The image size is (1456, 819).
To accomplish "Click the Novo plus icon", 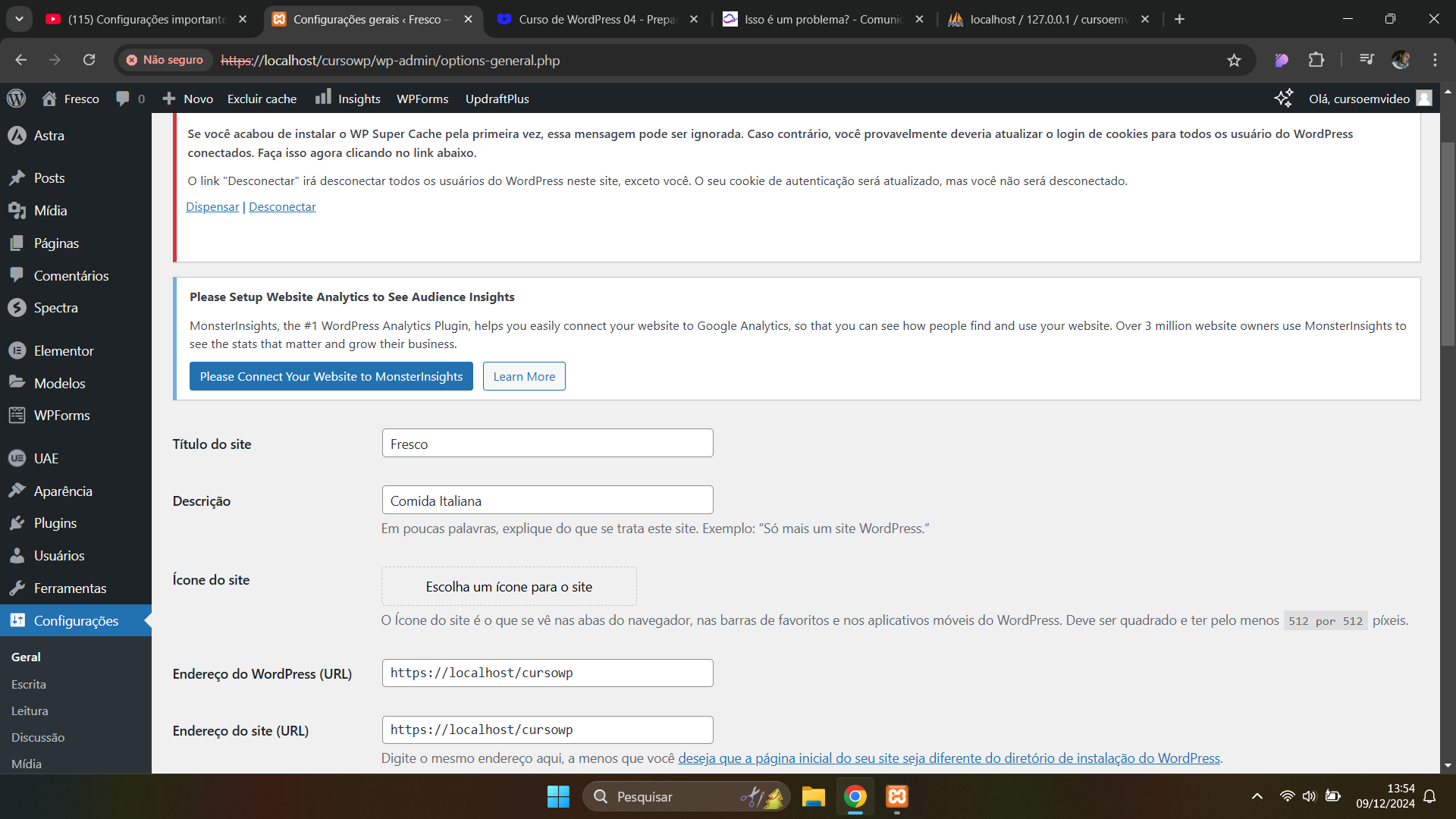I will pos(169,99).
